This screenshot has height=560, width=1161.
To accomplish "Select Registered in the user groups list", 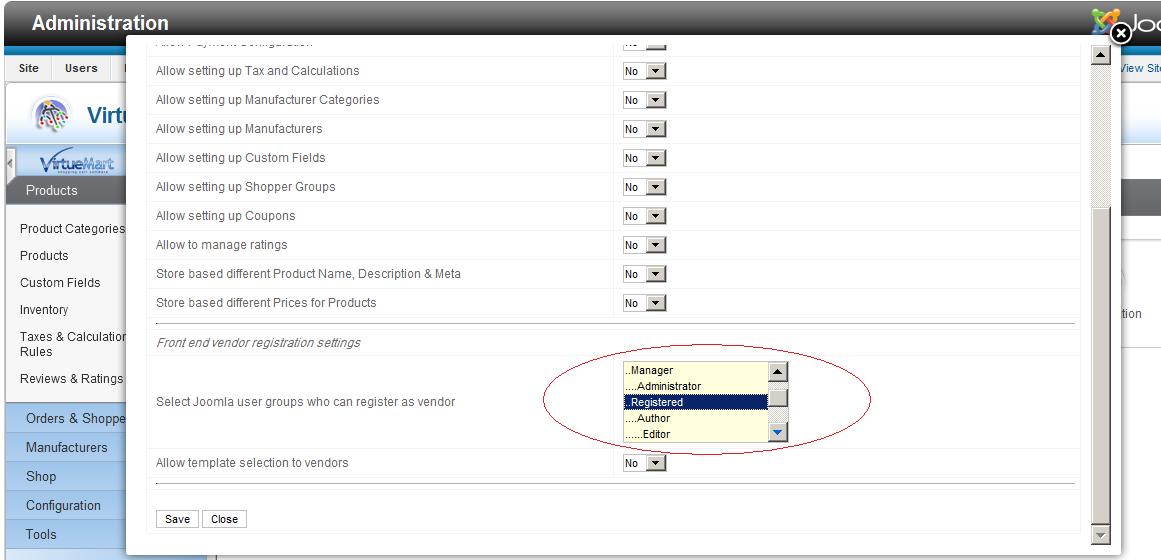I will tap(695, 402).
